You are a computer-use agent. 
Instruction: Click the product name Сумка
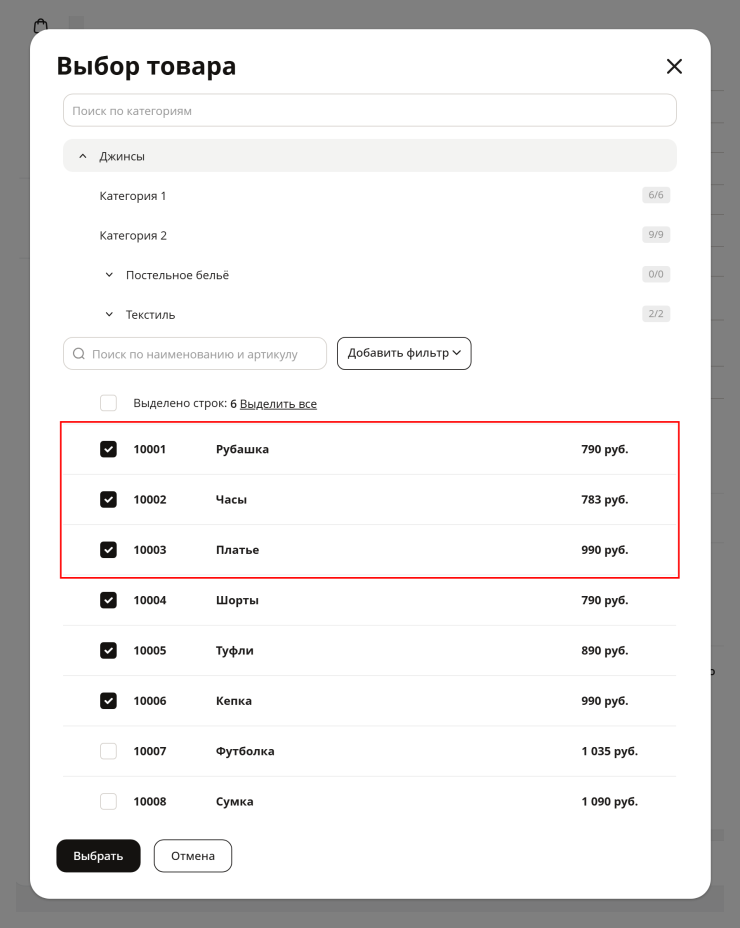pyautogui.click(x=234, y=801)
